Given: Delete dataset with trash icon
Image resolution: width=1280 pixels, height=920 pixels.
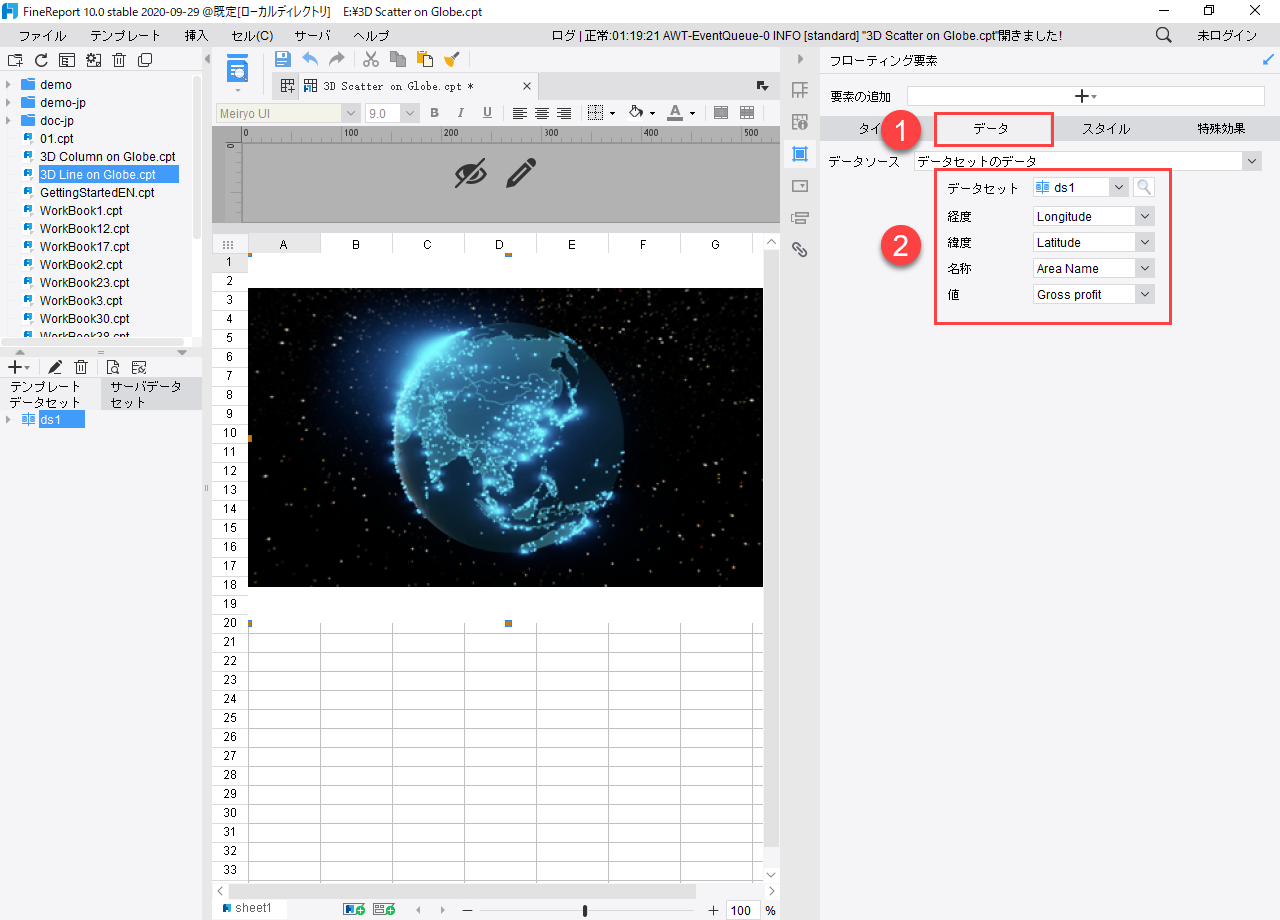Looking at the screenshot, I should [81, 367].
